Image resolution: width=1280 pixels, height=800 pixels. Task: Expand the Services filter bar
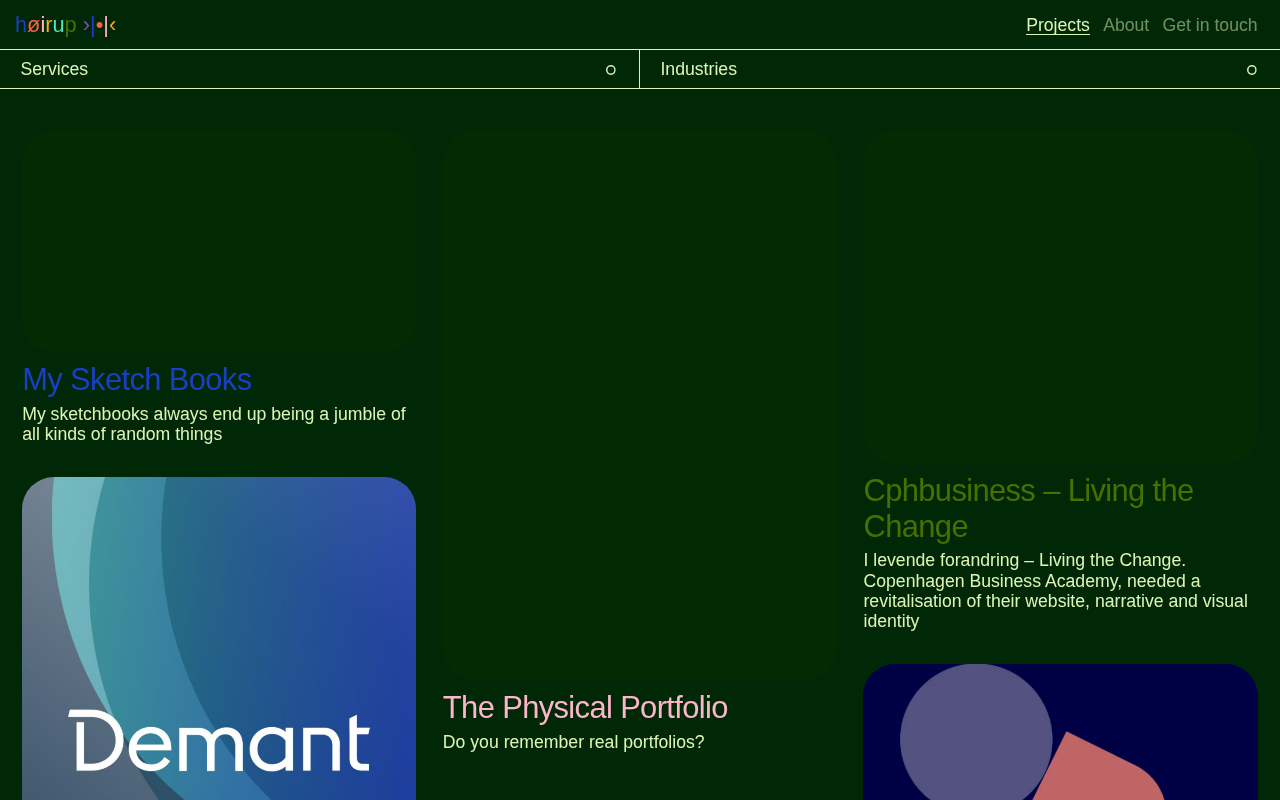tap(319, 69)
